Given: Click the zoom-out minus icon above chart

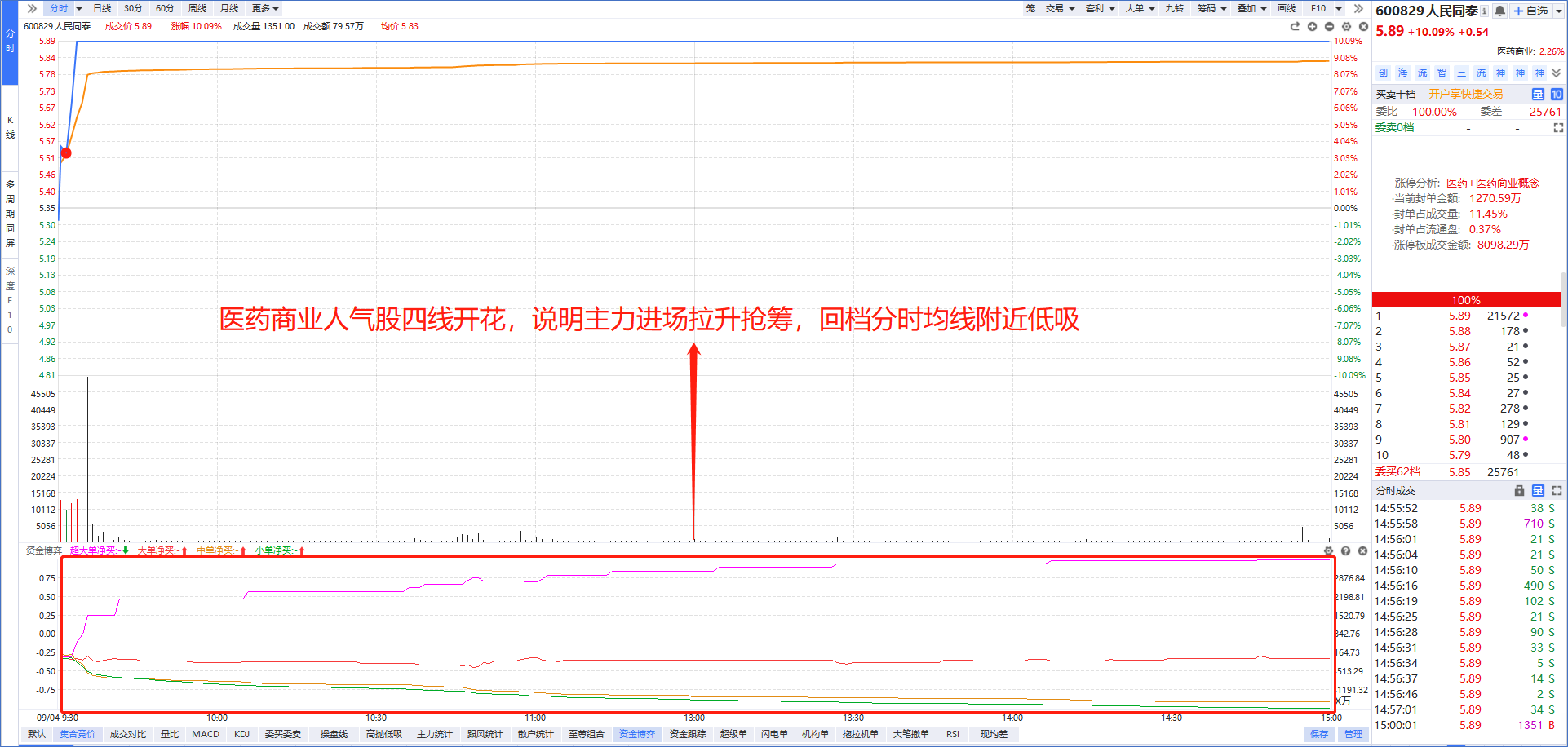Looking at the screenshot, I should pos(1329,27).
